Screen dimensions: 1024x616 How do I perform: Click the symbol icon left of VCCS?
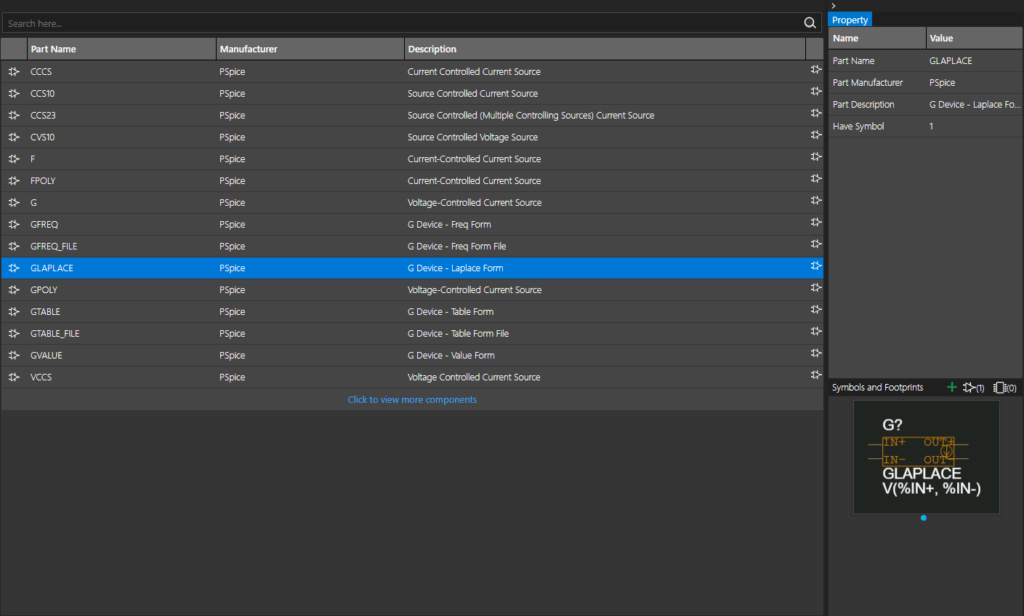[x=14, y=377]
